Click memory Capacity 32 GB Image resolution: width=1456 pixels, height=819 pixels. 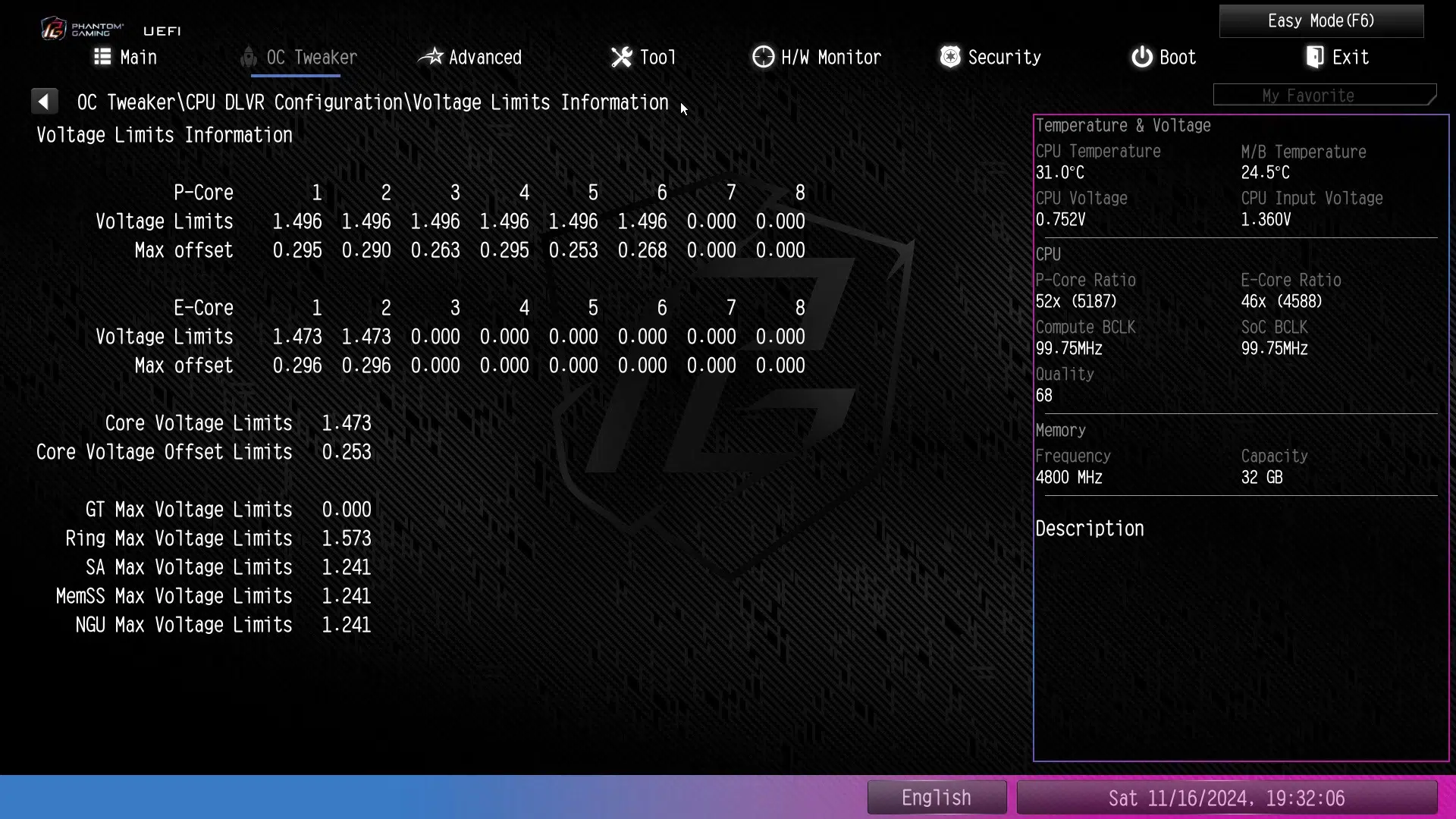coord(1262,478)
